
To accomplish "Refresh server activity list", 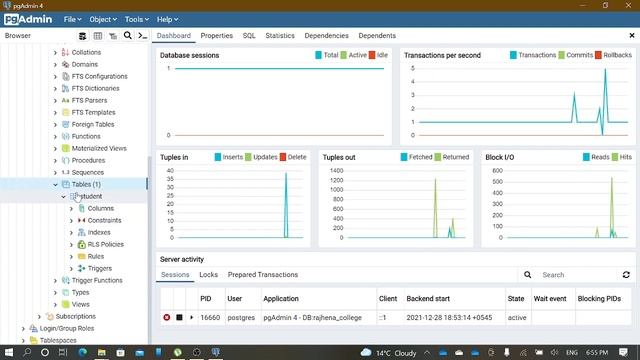I will [x=626, y=275].
